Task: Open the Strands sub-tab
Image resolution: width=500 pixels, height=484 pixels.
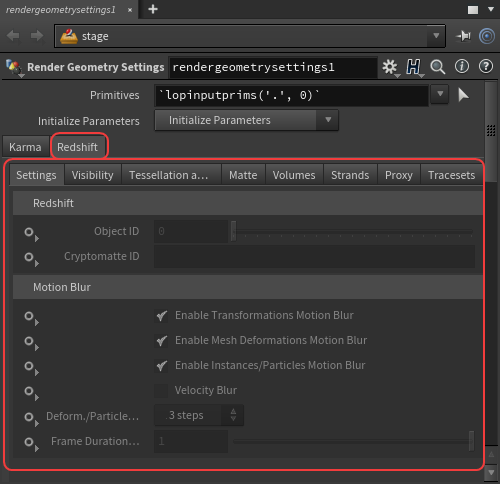Action: (x=350, y=175)
